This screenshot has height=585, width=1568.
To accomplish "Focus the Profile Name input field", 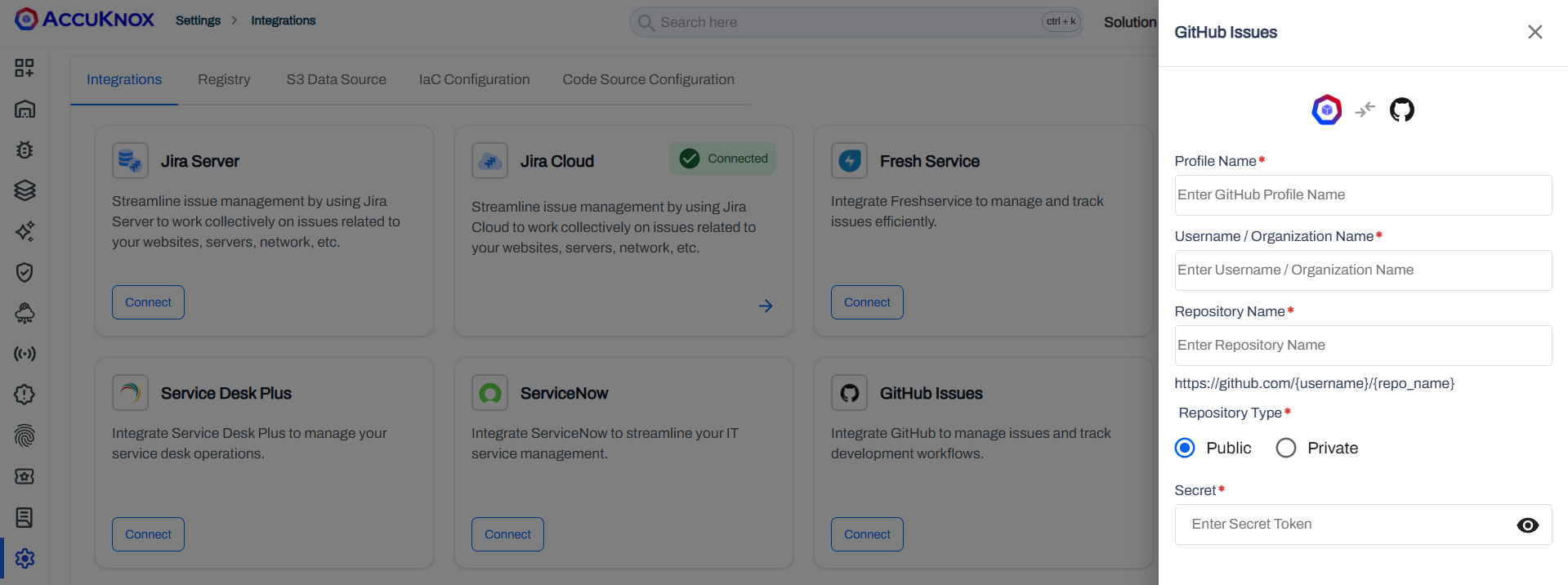I will coord(1363,195).
